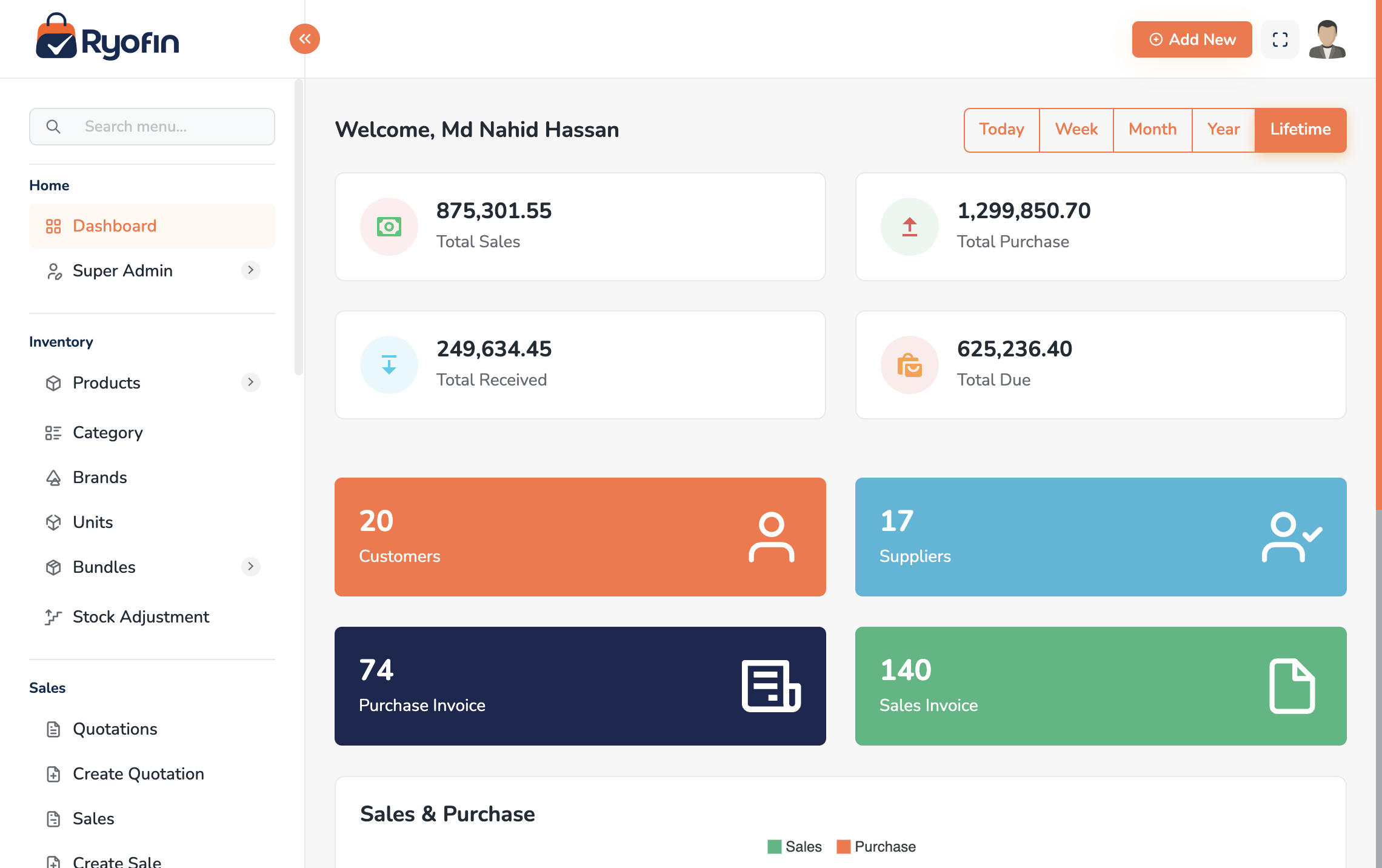Open the 20 Customers card
This screenshot has height=868, width=1382.
580,537
